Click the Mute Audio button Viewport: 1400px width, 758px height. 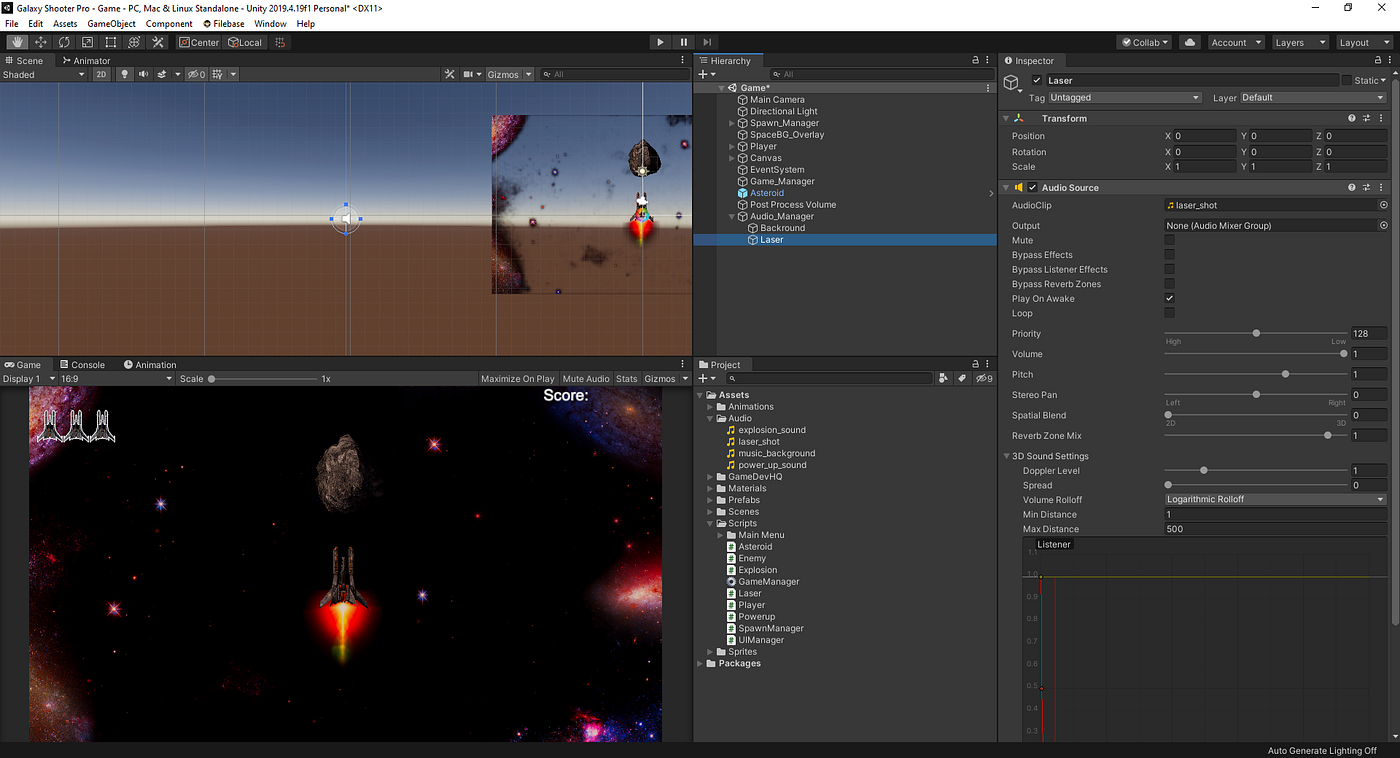click(586, 379)
